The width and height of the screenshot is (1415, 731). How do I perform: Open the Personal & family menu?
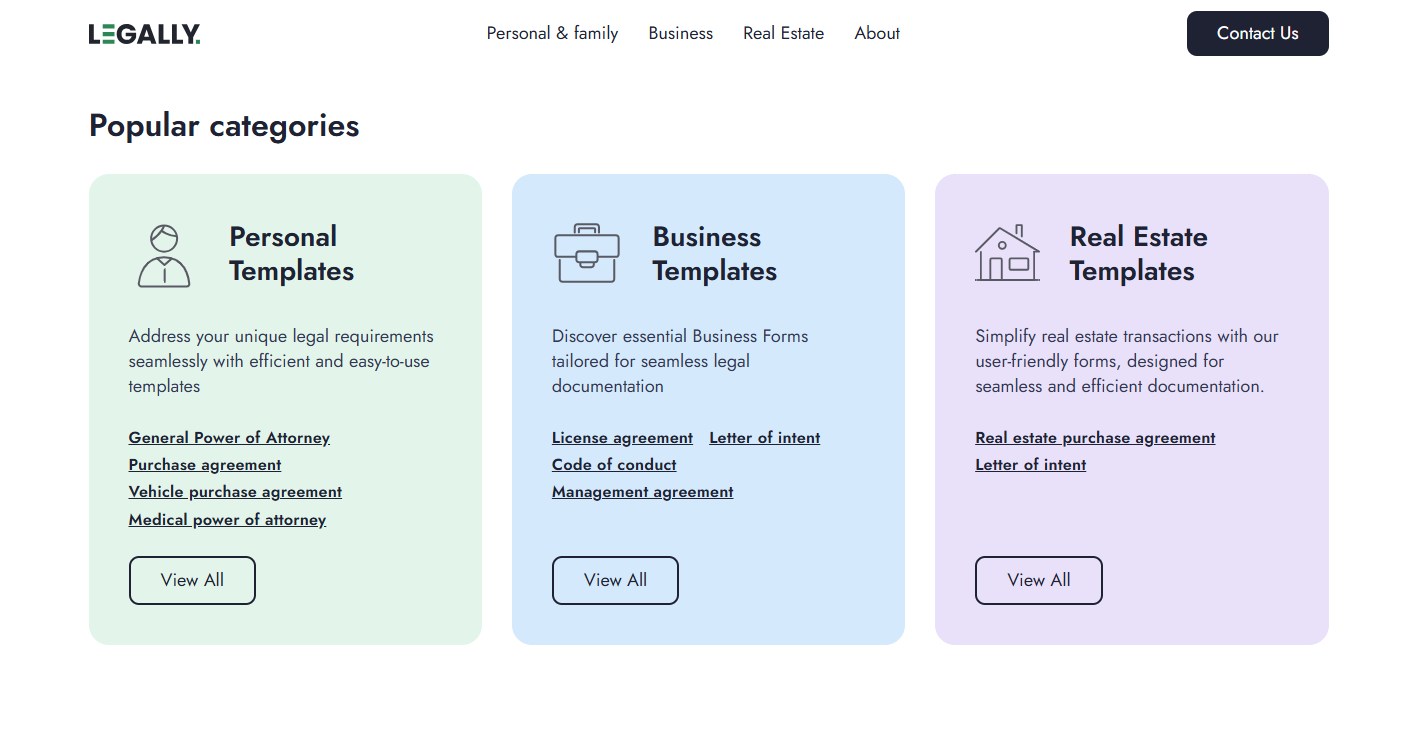click(552, 33)
